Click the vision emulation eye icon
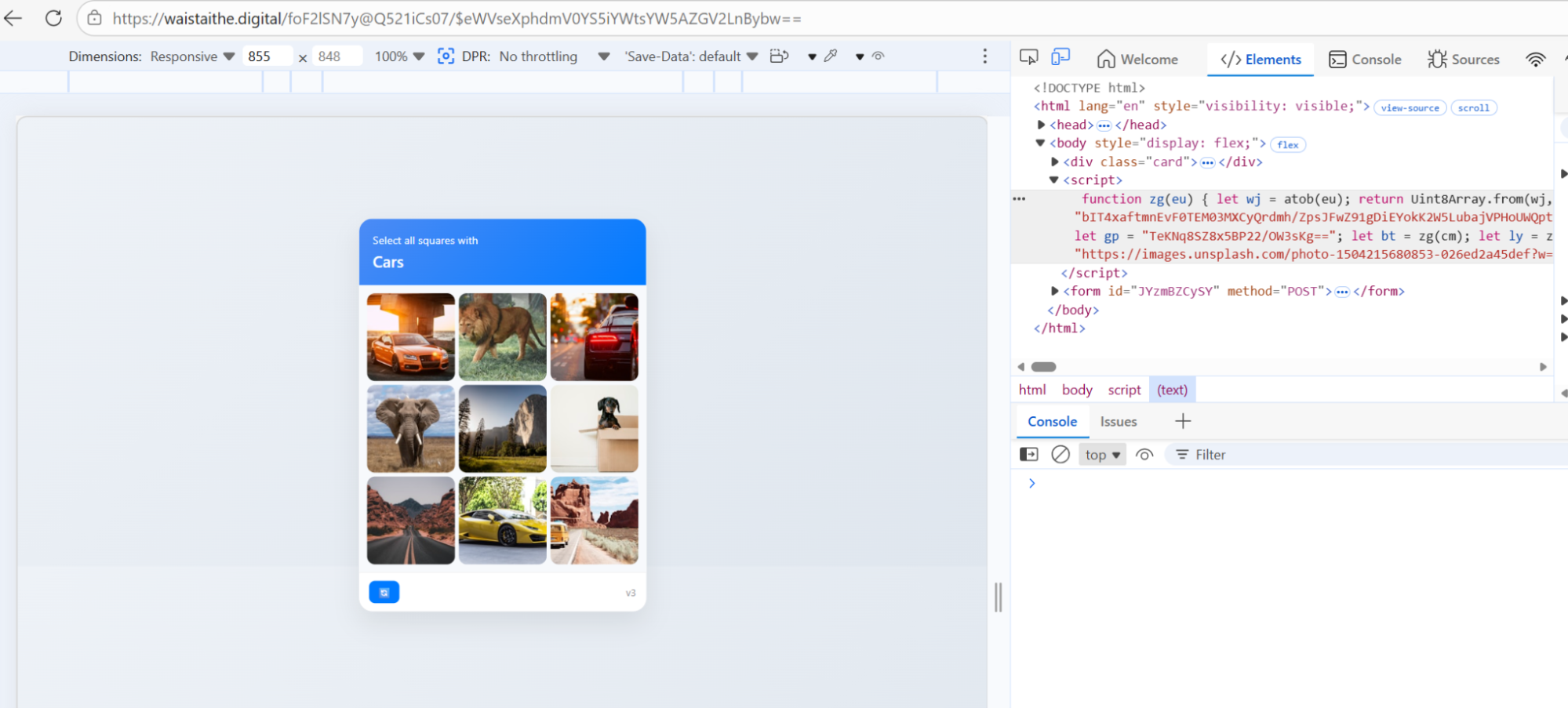Viewport: 1568px width, 708px height. click(879, 56)
